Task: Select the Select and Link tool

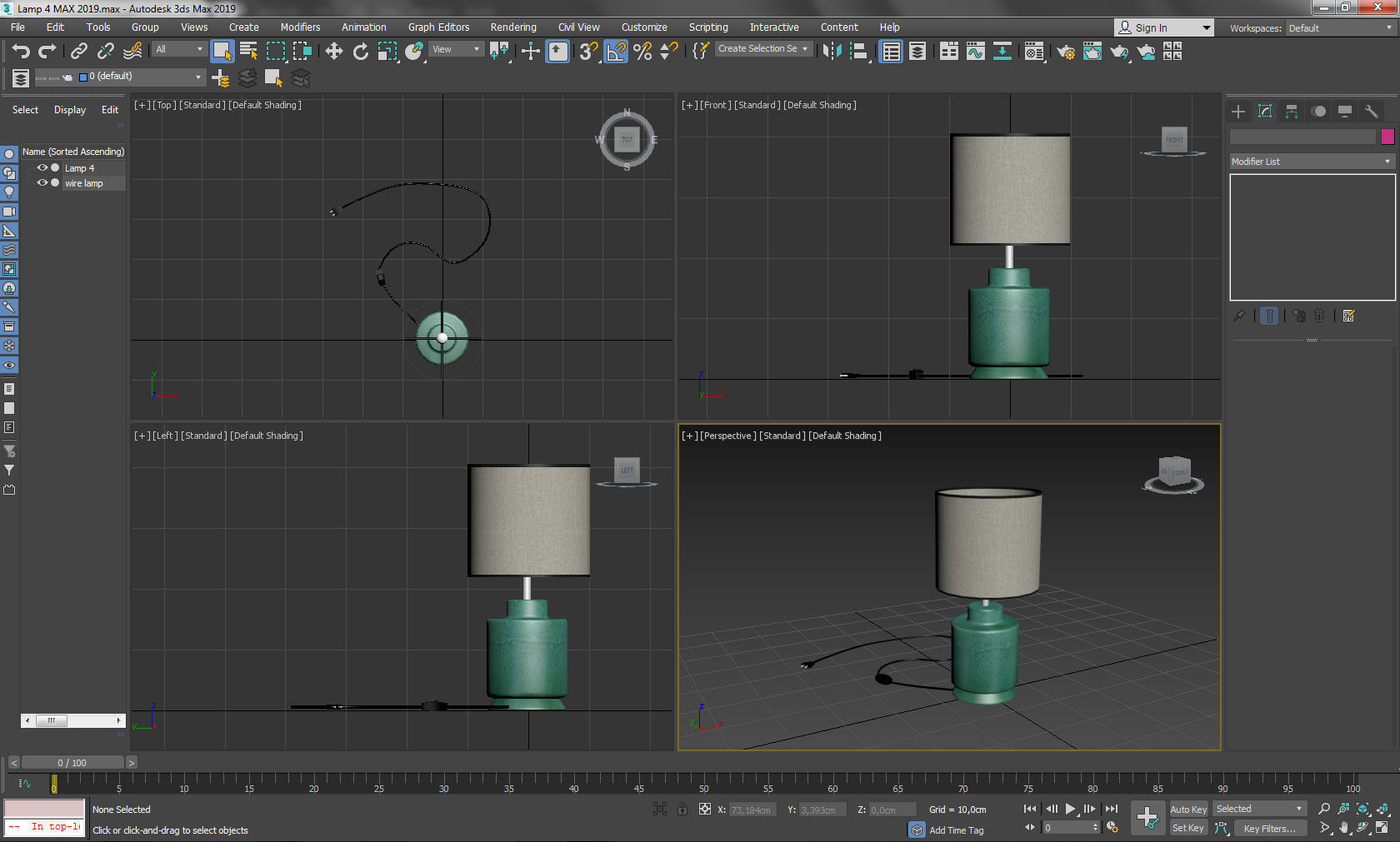Action: (x=78, y=52)
